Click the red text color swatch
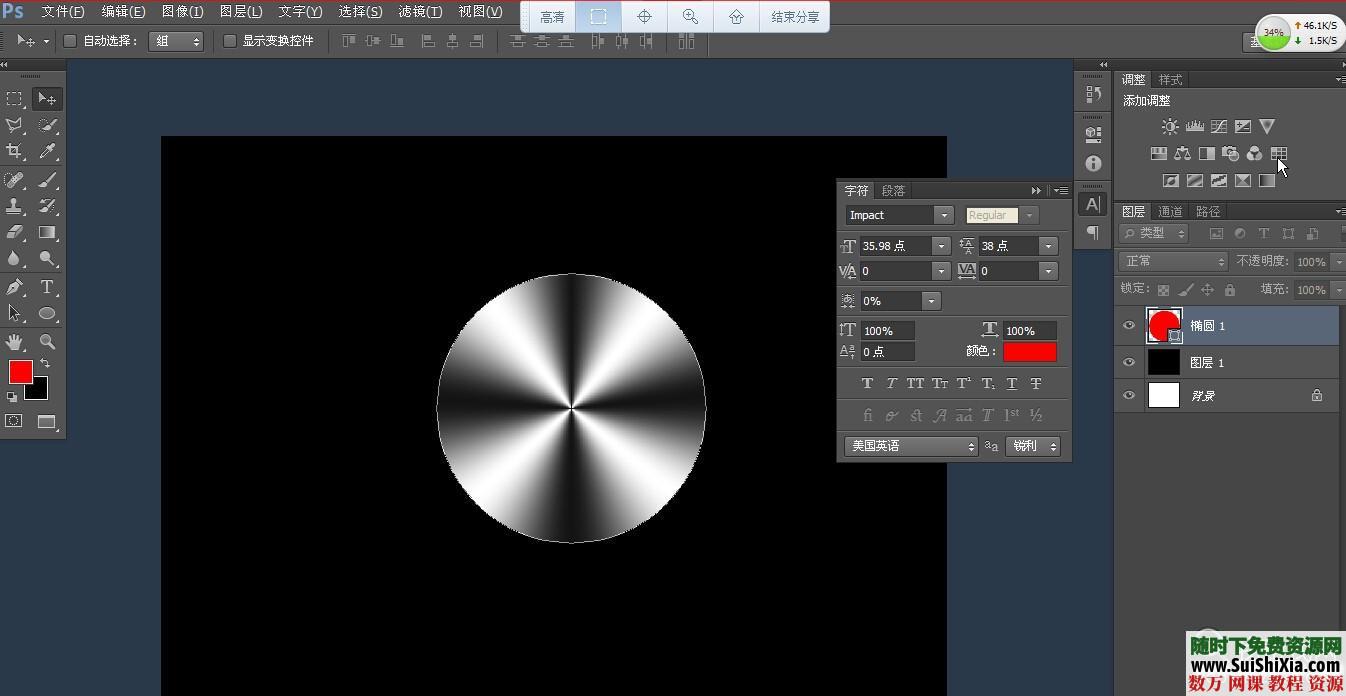Screen dimensions: 1346x696 (1029, 351)
